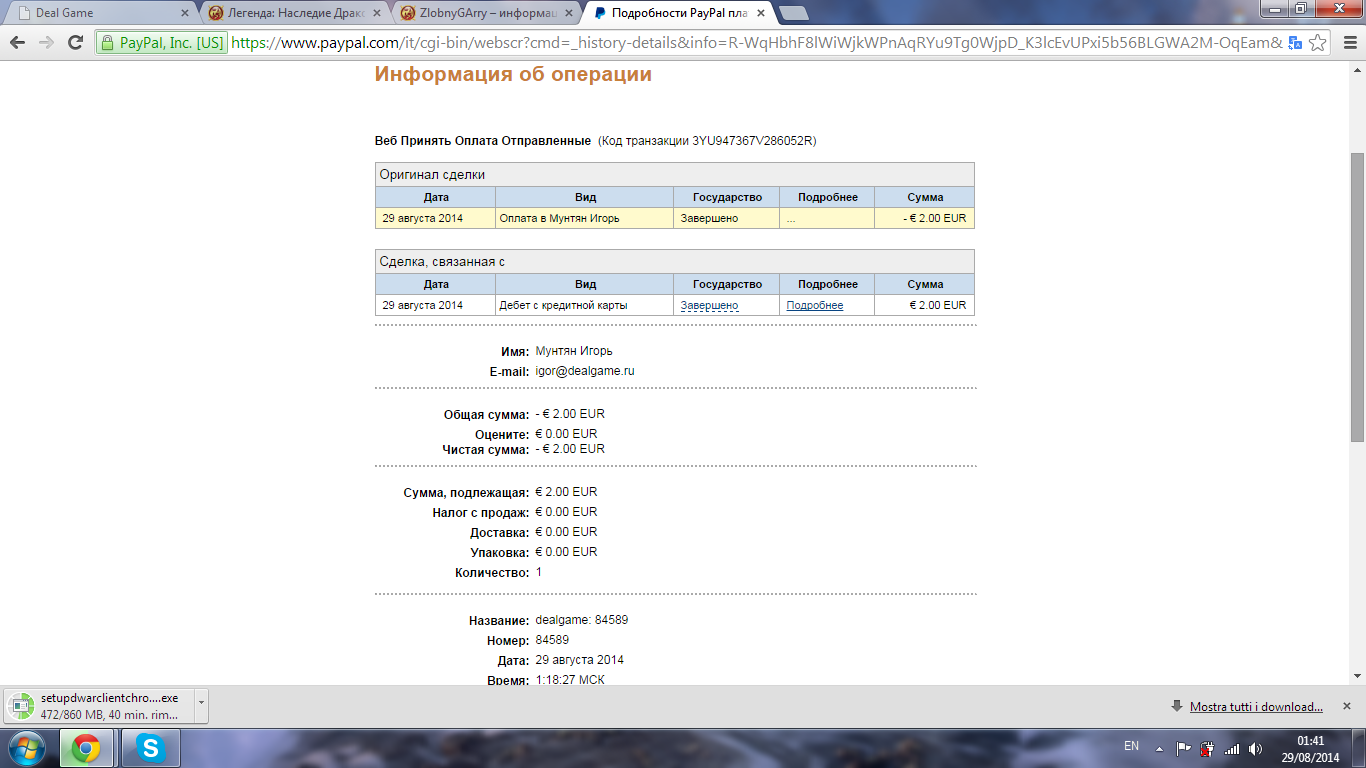Click the Имя value Мунтян Игорь
1366x768 pixels.
pos(574,351)
